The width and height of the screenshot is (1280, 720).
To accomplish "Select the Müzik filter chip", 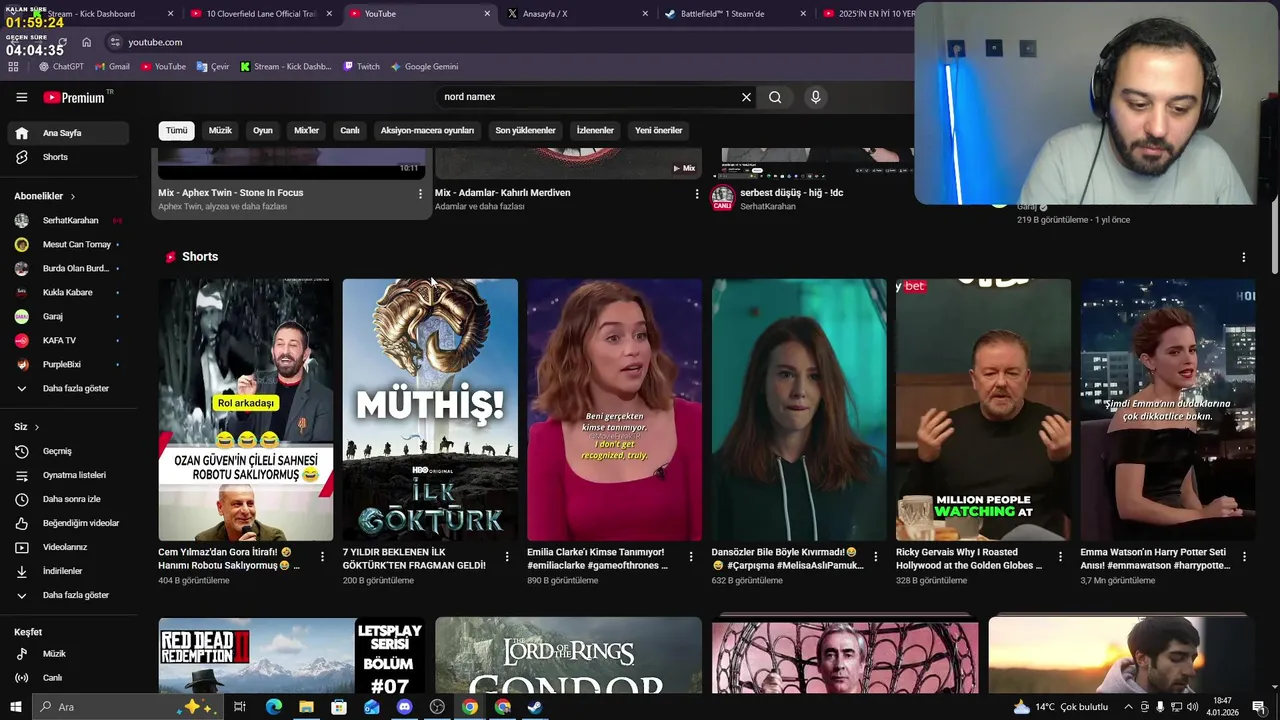I will [220, 130].
